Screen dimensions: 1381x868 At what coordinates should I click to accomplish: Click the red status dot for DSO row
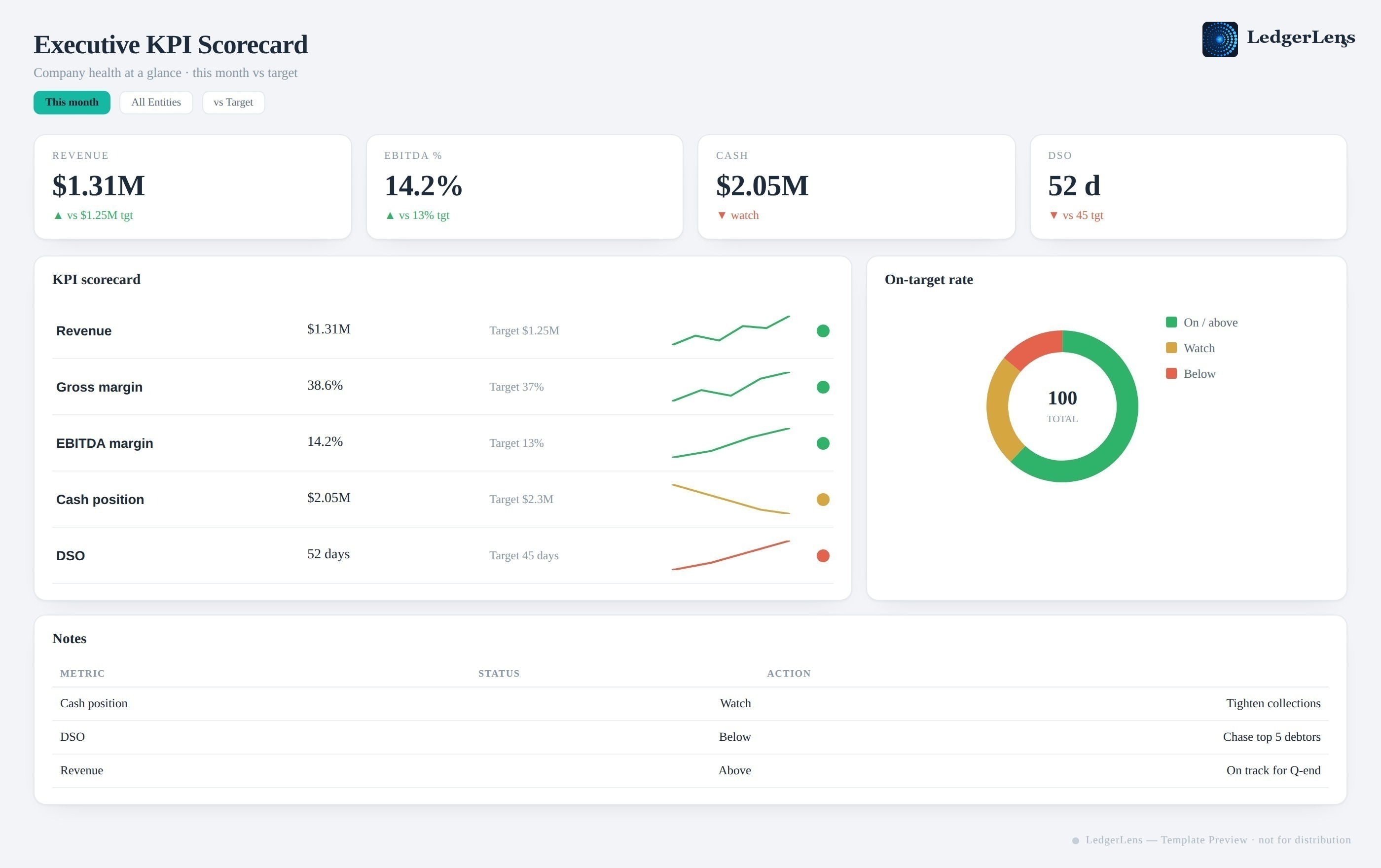click(823, 555)
